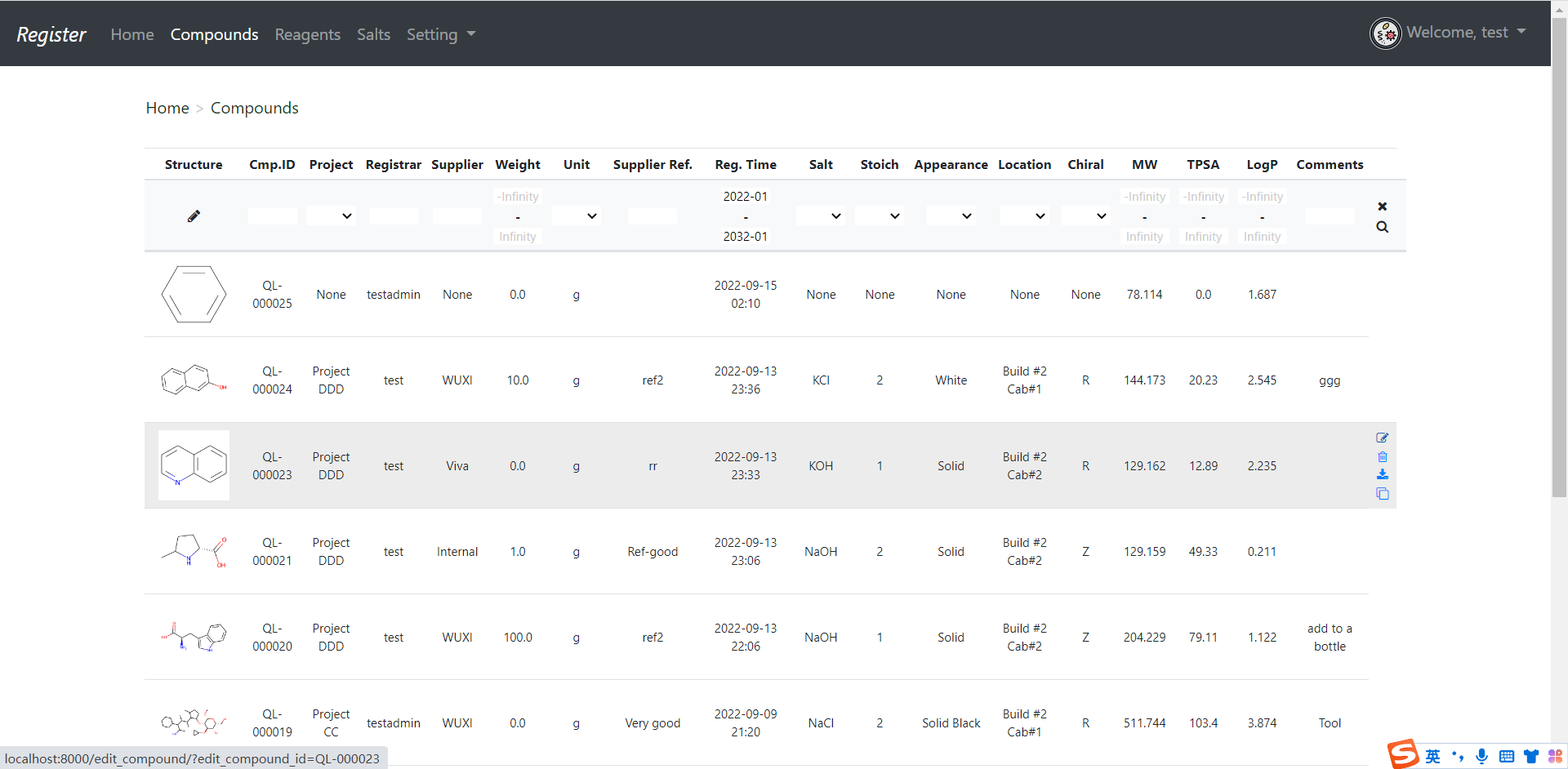This screenshot has width=1568, height=769.
Task: Download compound QL-000023 with download icon
Action: click(1382, 474)
